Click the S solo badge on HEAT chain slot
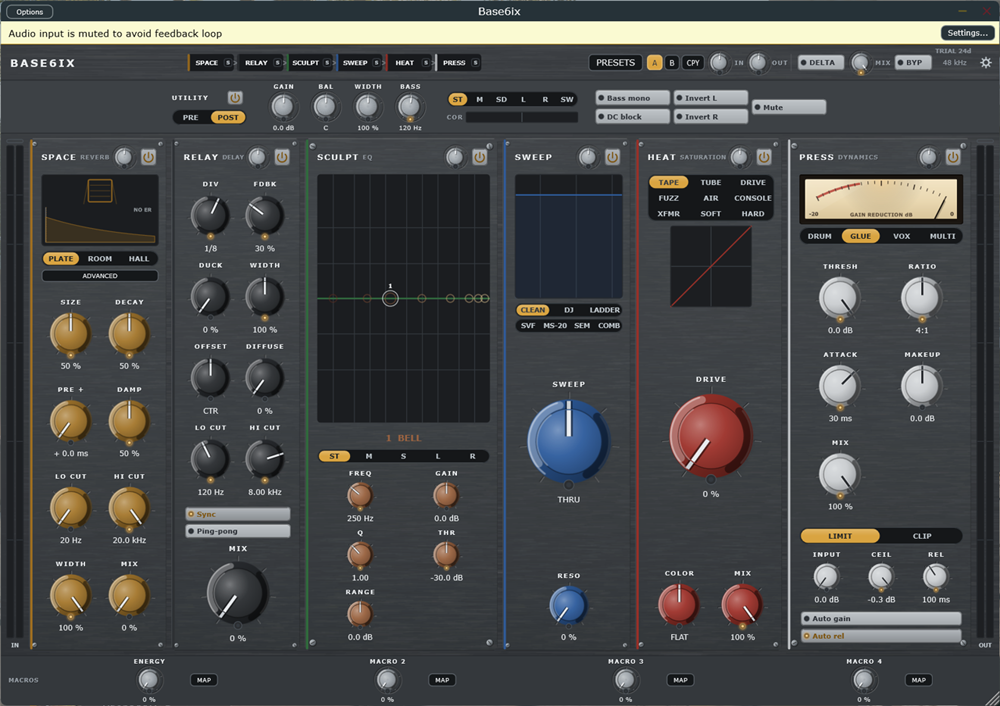 (425, 63)
